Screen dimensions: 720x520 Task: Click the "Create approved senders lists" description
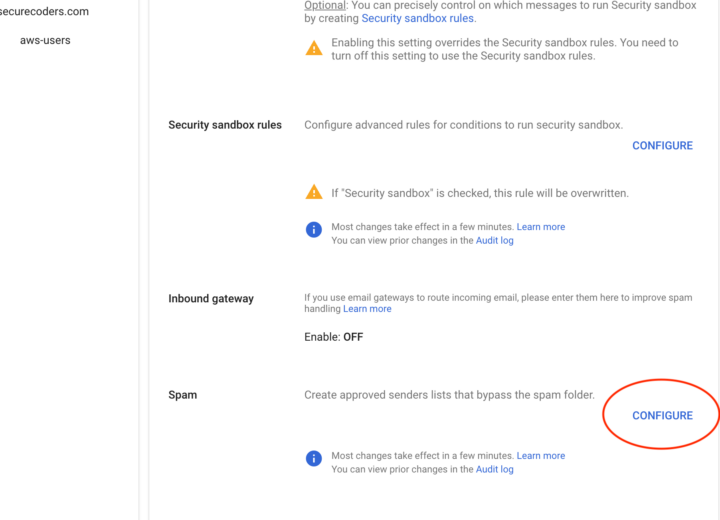point(449,395)
